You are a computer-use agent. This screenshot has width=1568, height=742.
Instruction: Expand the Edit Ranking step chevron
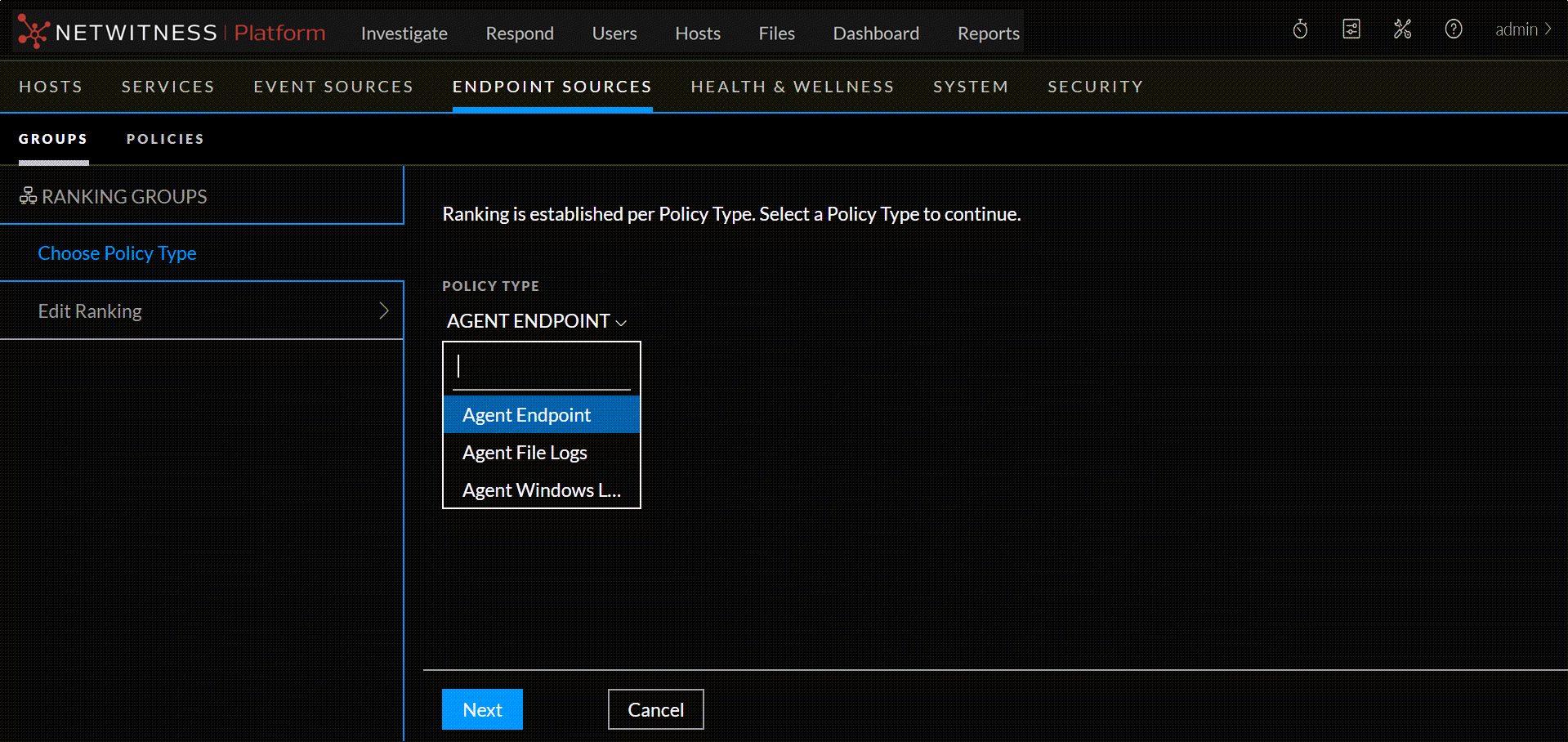pos(383,311)
